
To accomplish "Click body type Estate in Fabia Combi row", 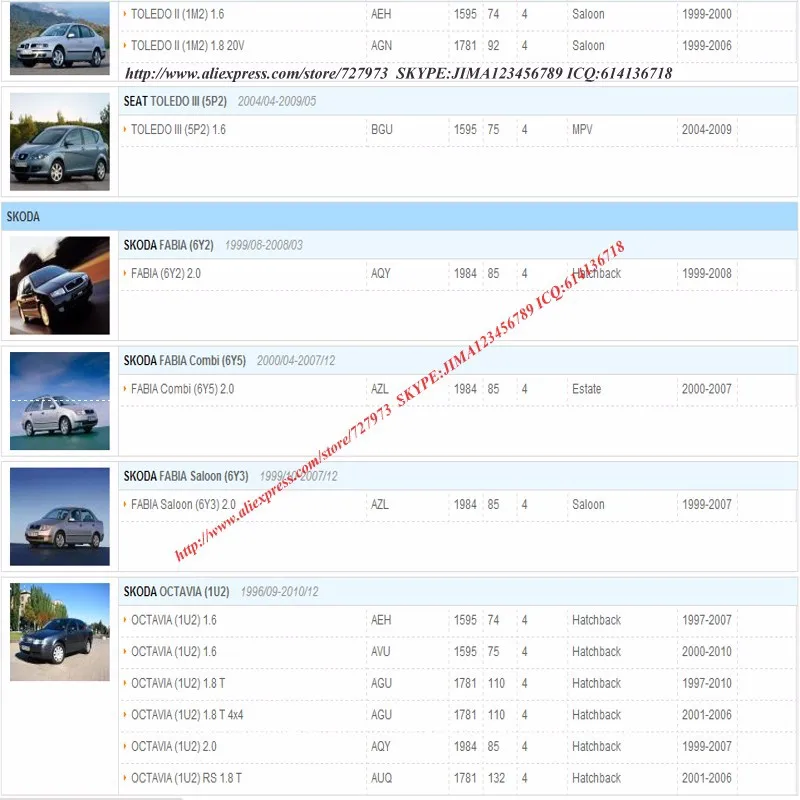I will coord(587,389).
